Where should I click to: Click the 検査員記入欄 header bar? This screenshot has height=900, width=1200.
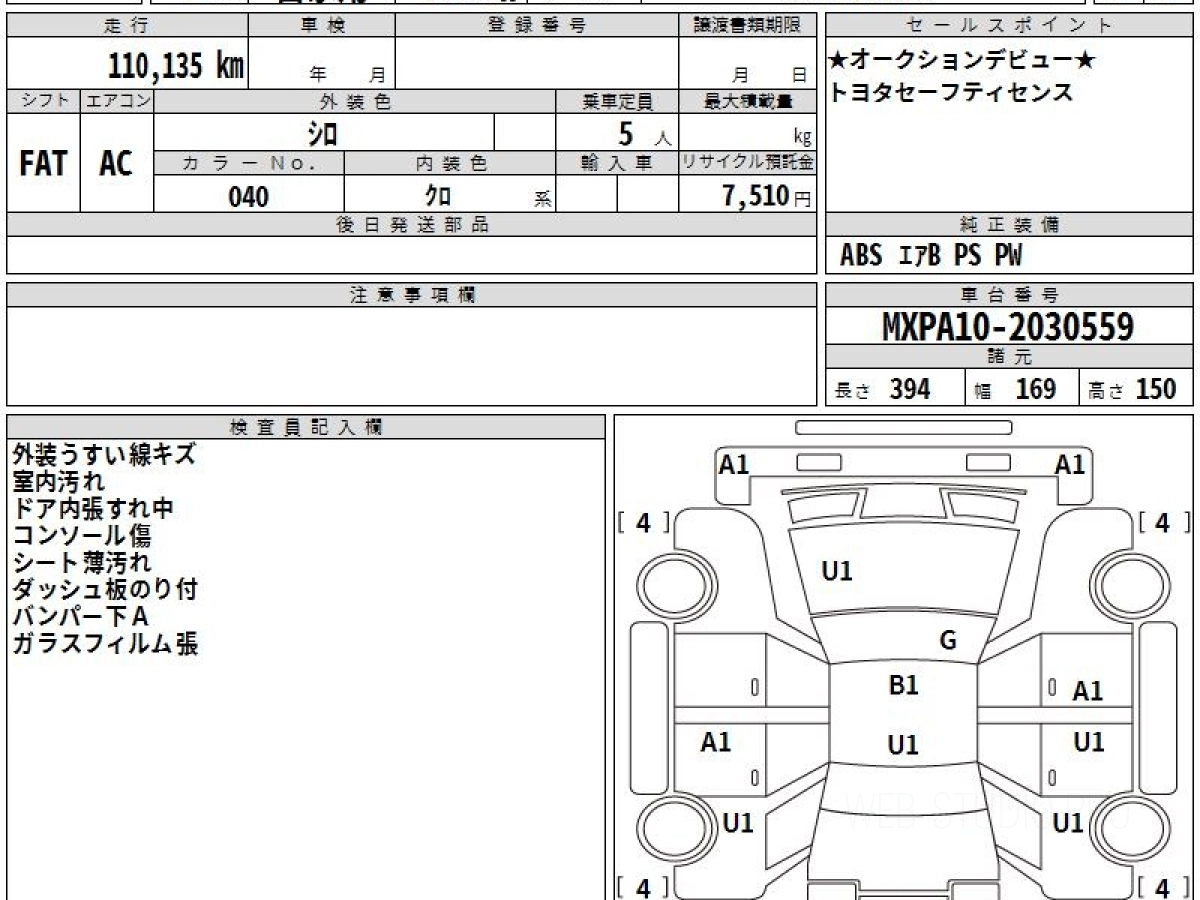[306, 427]
